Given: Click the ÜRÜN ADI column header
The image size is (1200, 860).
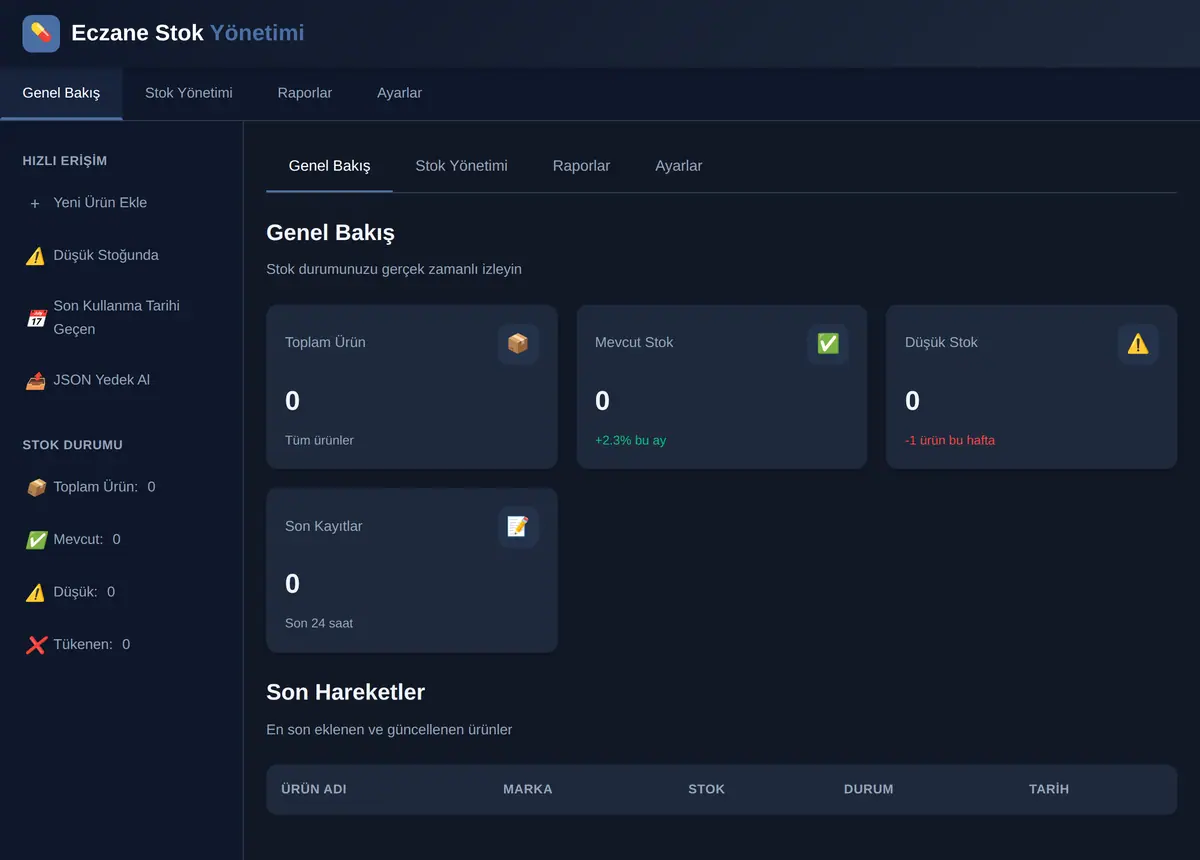Looking at the screenshot, I should click(314, 789).
